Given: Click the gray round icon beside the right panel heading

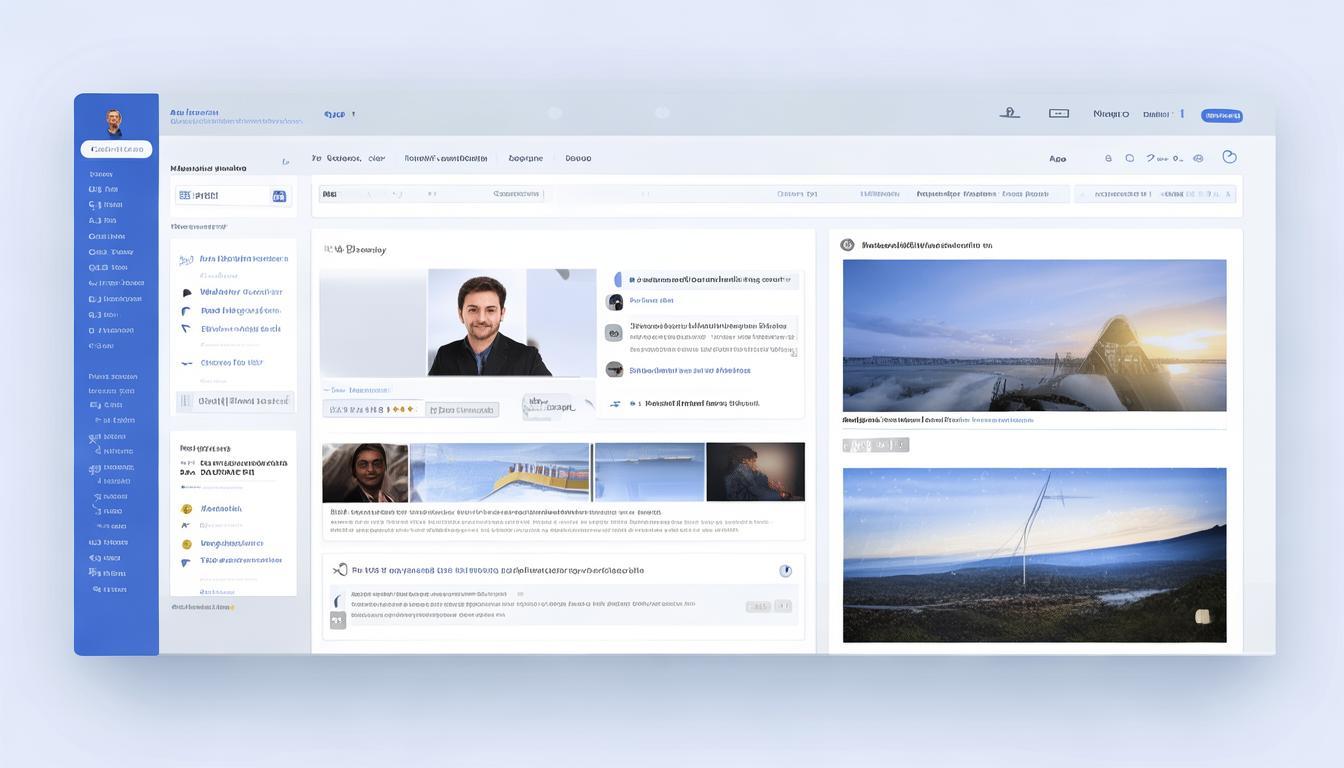Looking at the screenshot, I should click(x=847, y=244).
